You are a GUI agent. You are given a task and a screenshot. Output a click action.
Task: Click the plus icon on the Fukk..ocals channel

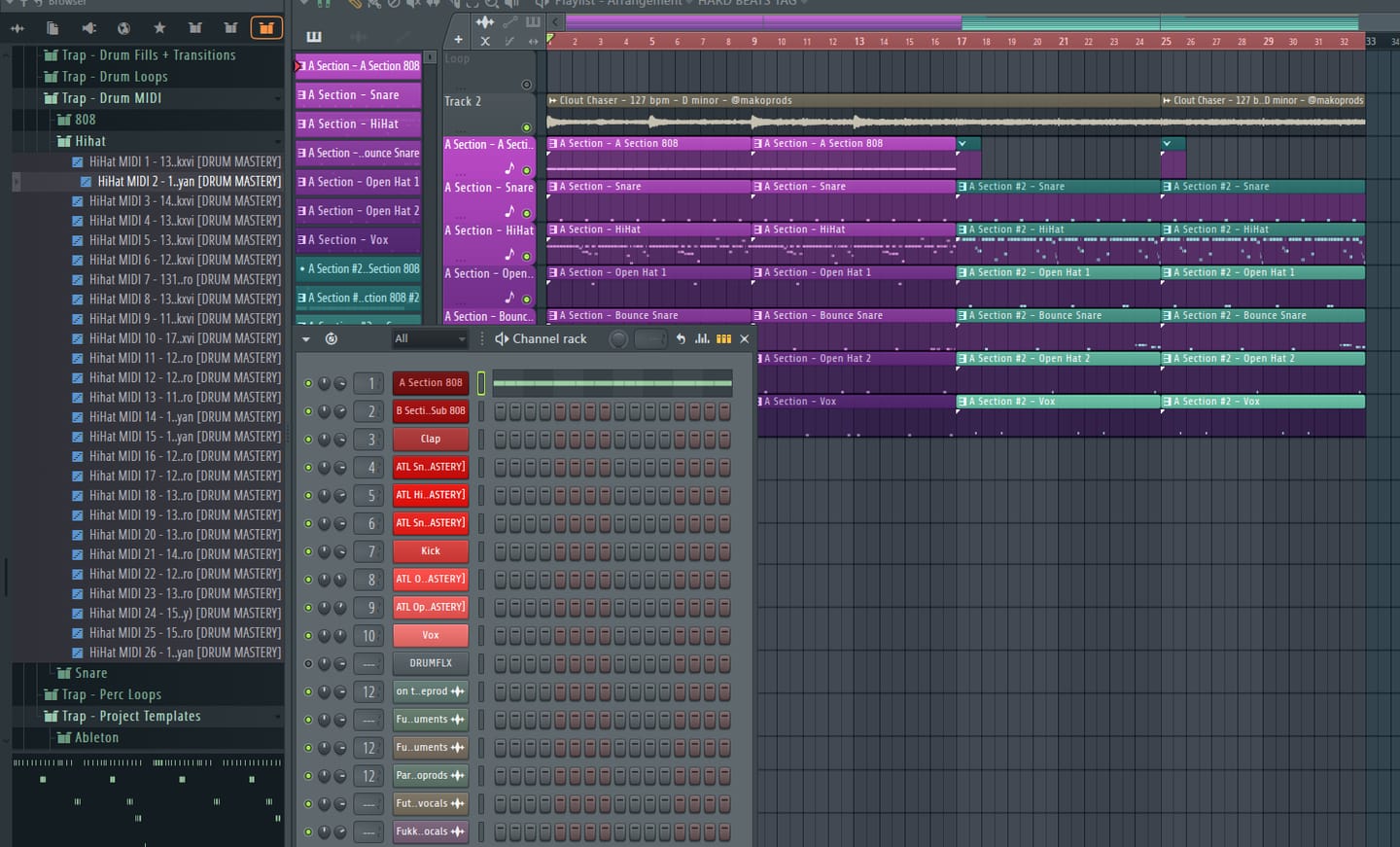[x=457, y=831]
